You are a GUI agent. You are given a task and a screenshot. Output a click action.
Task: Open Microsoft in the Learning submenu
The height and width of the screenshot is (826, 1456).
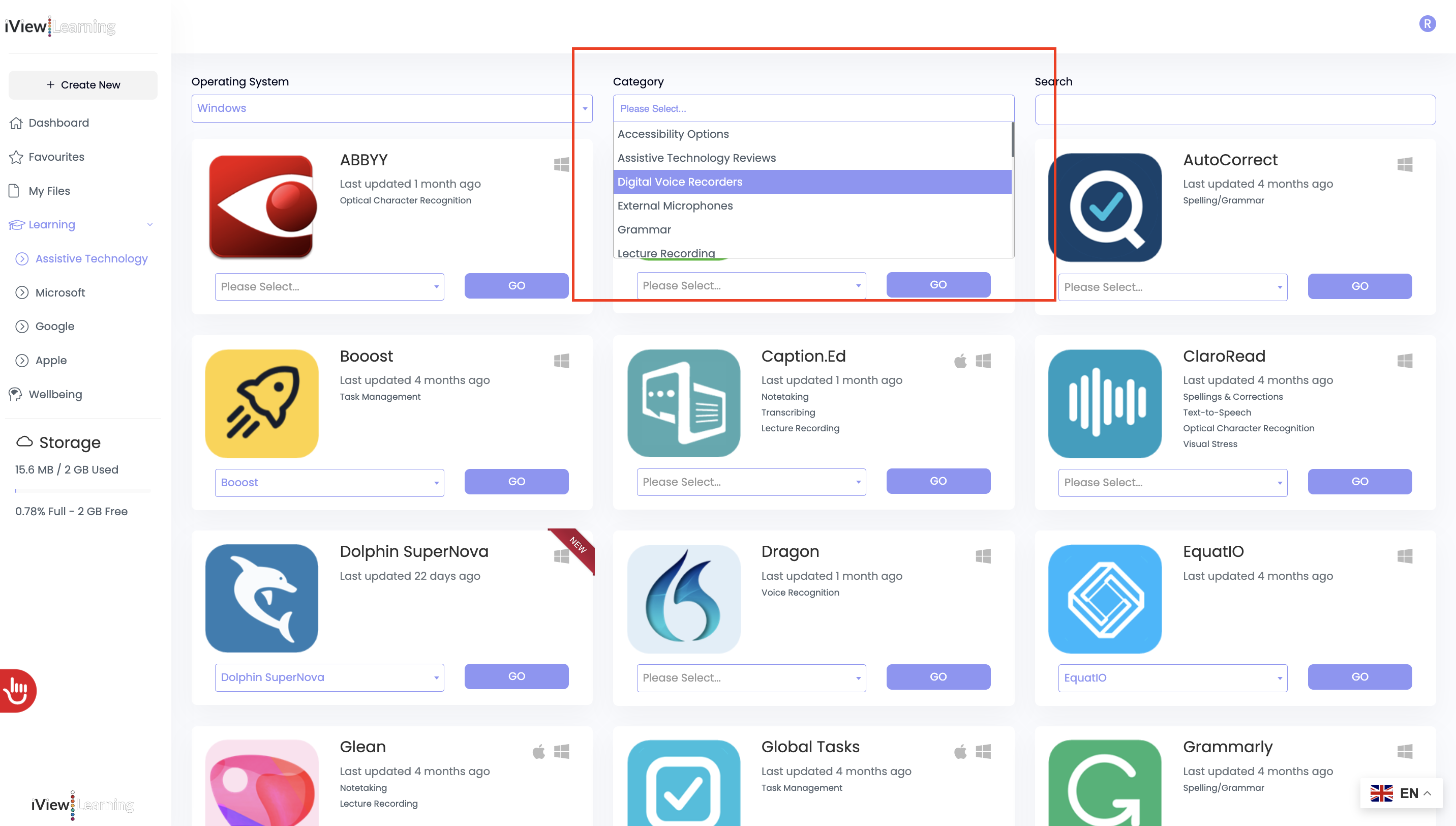[x=50, y=293]
